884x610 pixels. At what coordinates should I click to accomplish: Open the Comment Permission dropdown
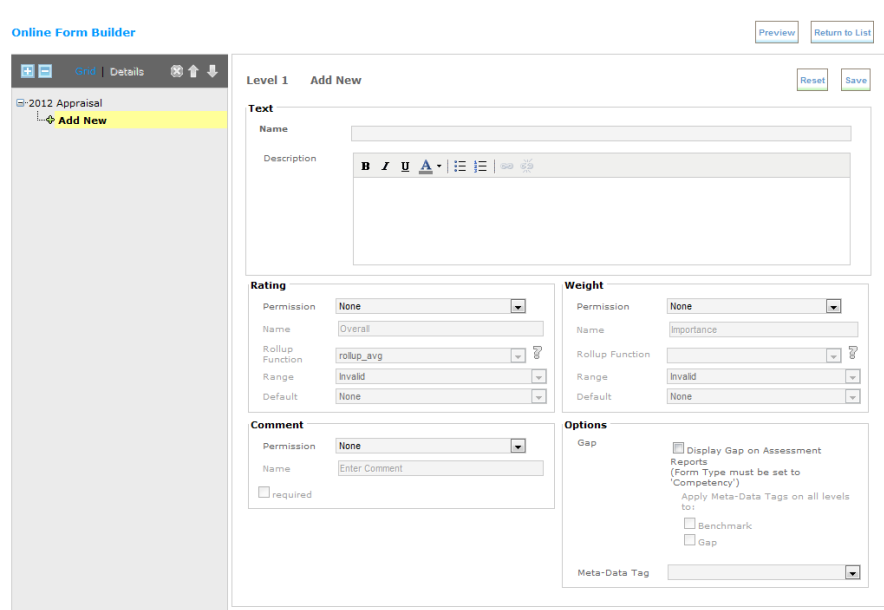[431, 446]
